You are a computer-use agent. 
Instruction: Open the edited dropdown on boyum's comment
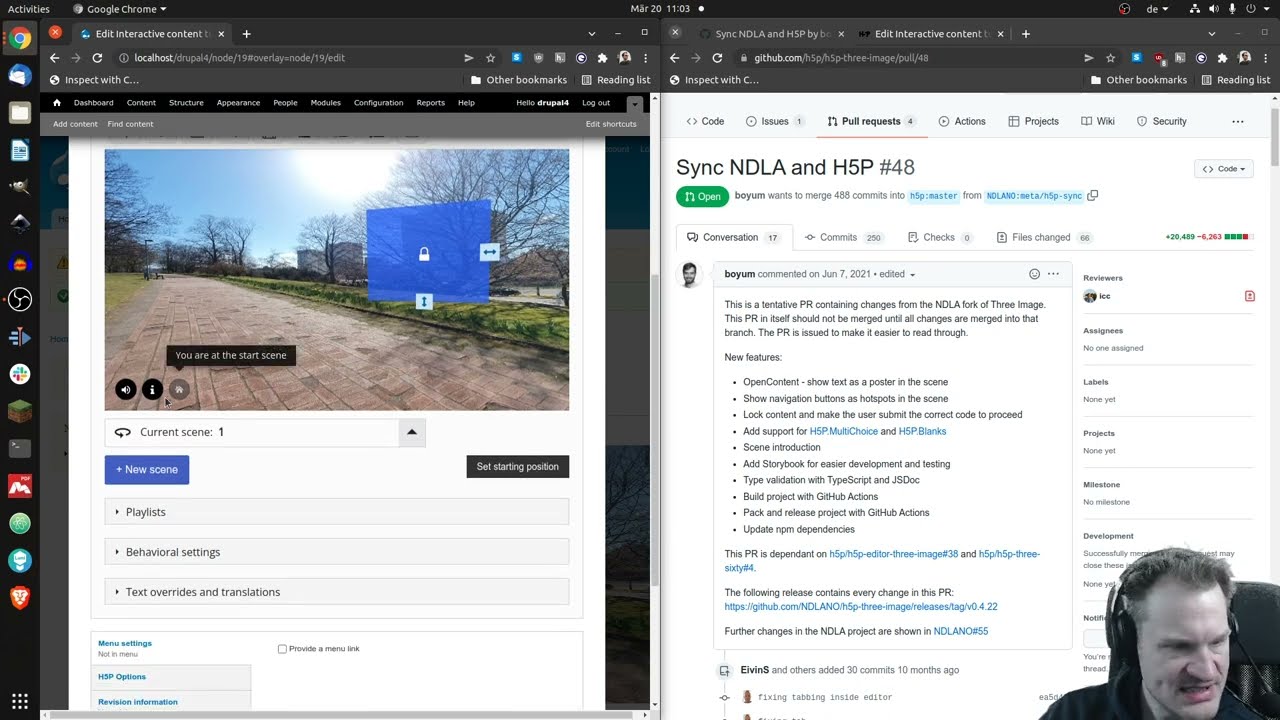pyautogui.click(x=896, y=274)
